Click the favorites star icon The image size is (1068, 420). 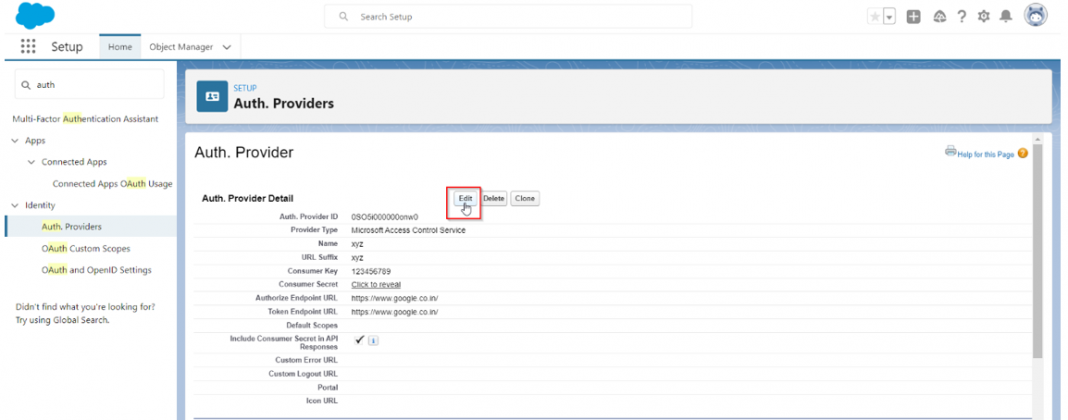click(x=875, y=17)
